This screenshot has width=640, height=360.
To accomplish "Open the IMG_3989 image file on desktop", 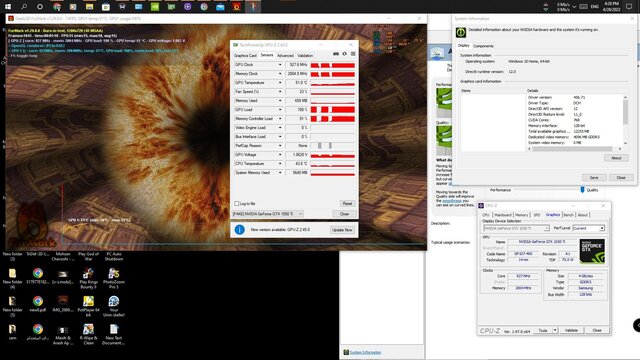I will point(62,304).
